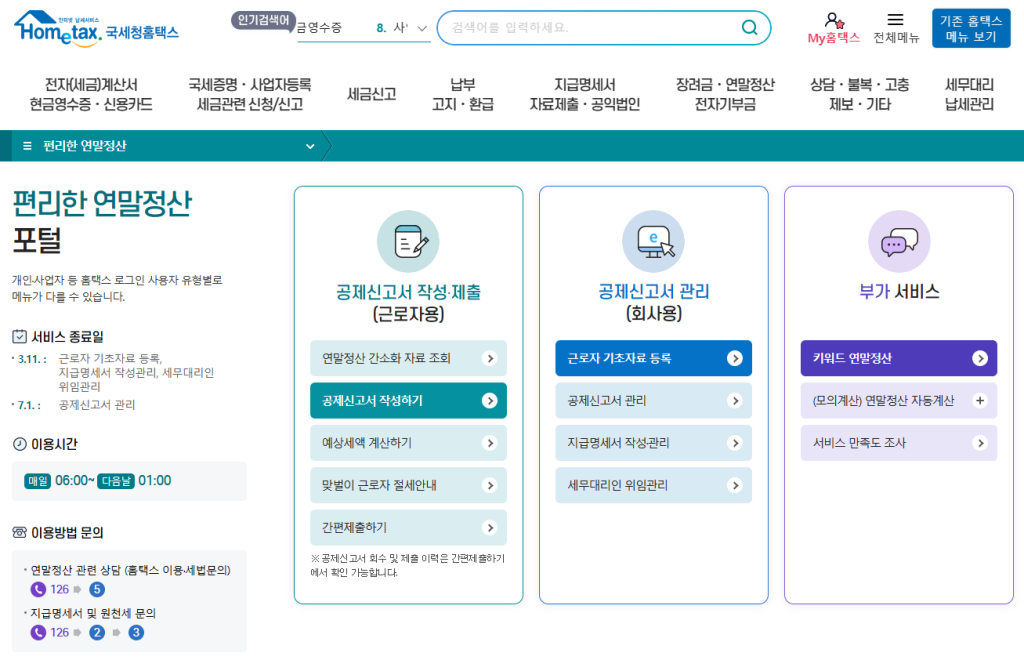Click the Hometax logo
The image size is (1024, 660).
pyautogui.click(x=96, y=28)
